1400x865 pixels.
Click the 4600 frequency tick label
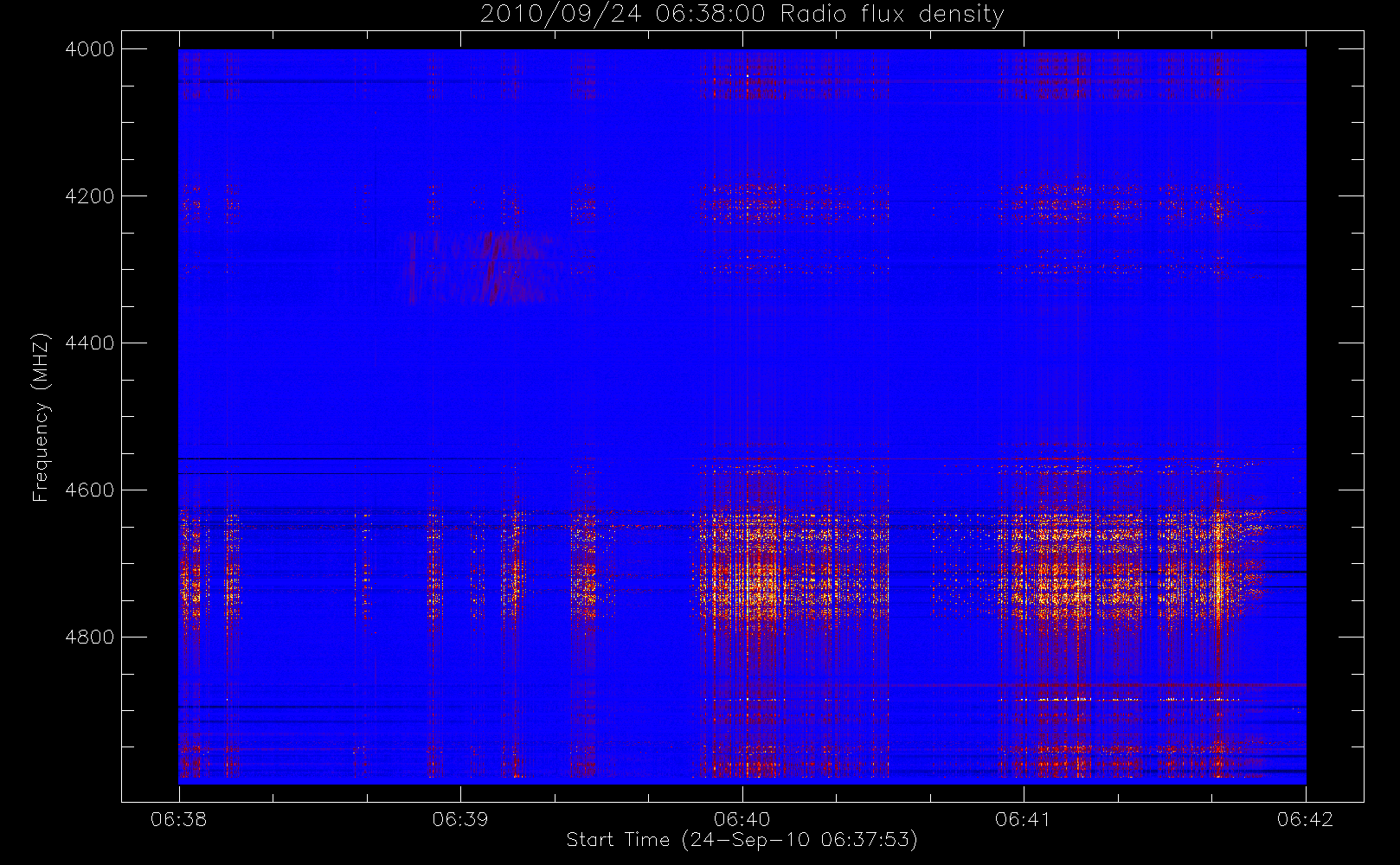pos(90,490)
